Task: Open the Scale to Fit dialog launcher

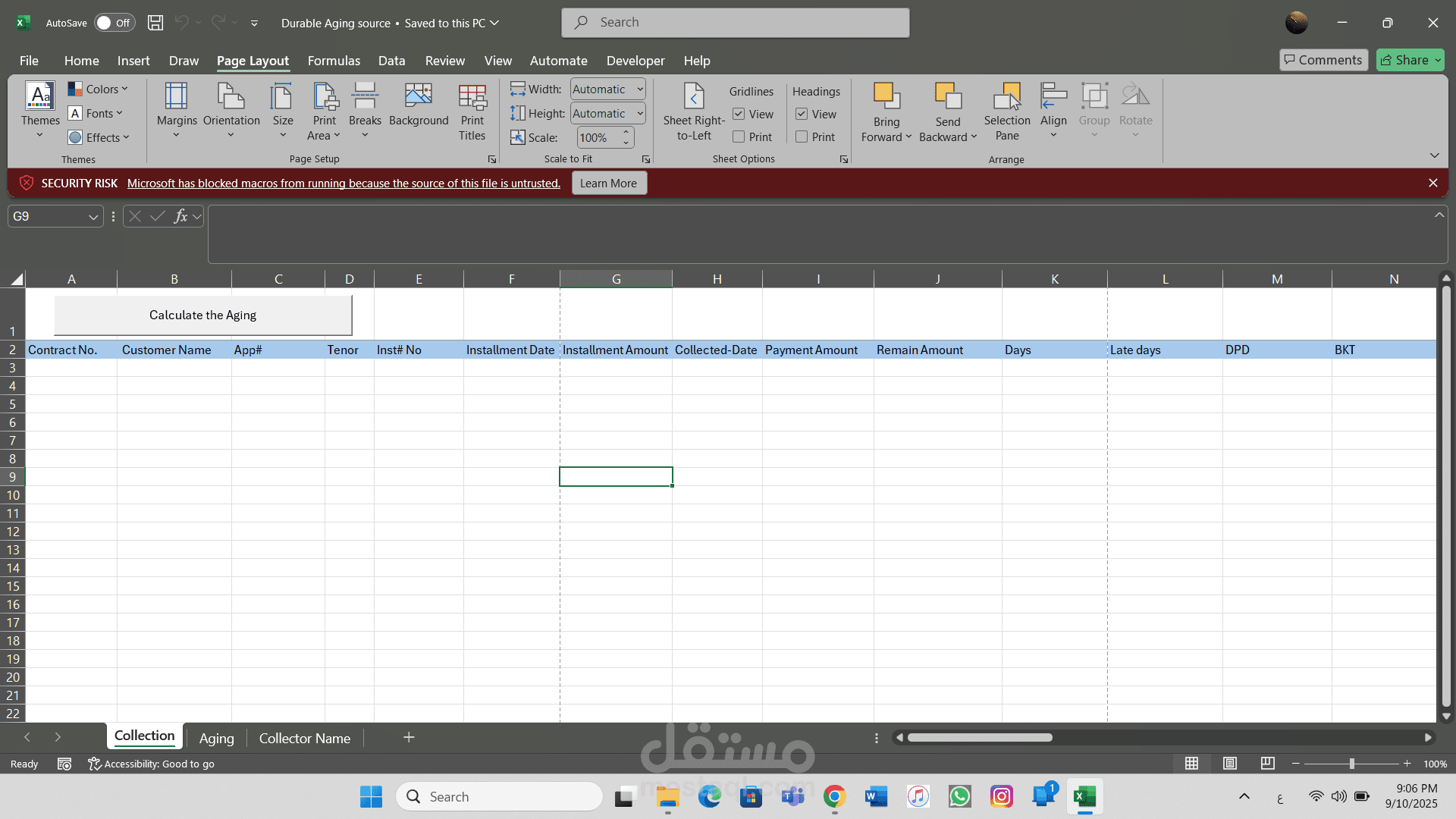Action: [x=646, y=159]
